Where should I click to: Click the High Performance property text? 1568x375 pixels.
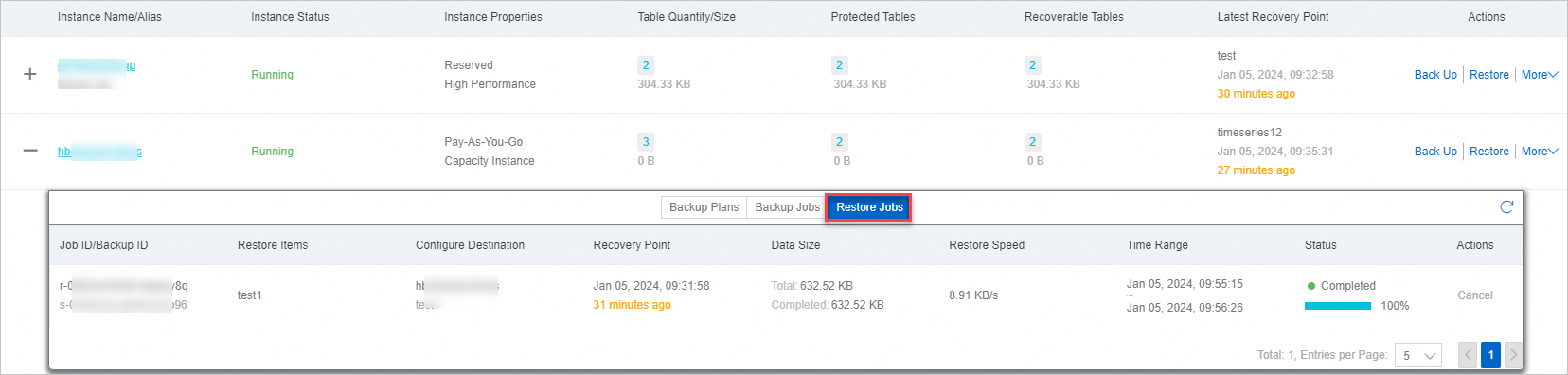point(490,84)
